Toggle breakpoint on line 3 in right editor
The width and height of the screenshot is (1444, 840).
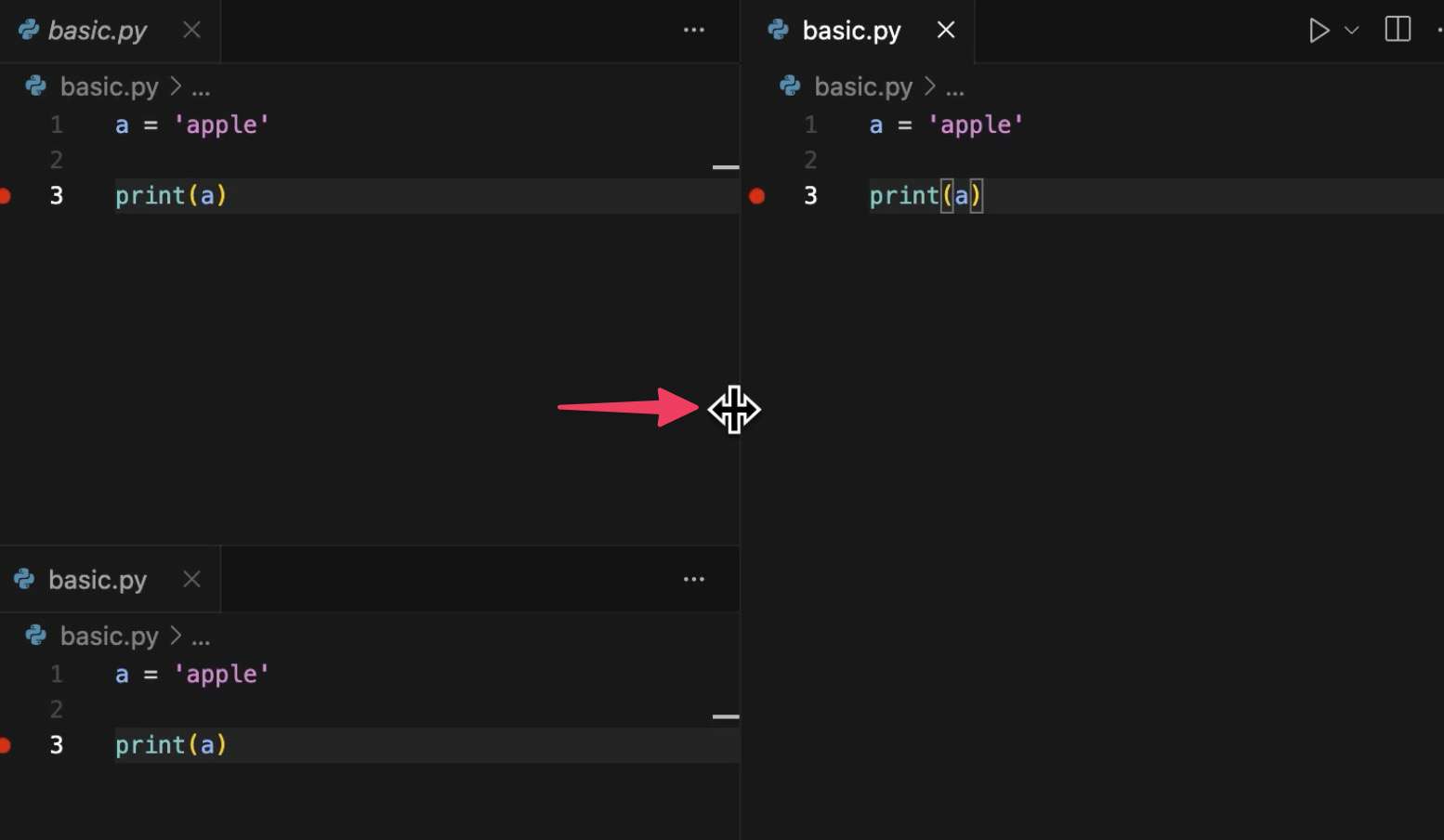pos(757,196)
